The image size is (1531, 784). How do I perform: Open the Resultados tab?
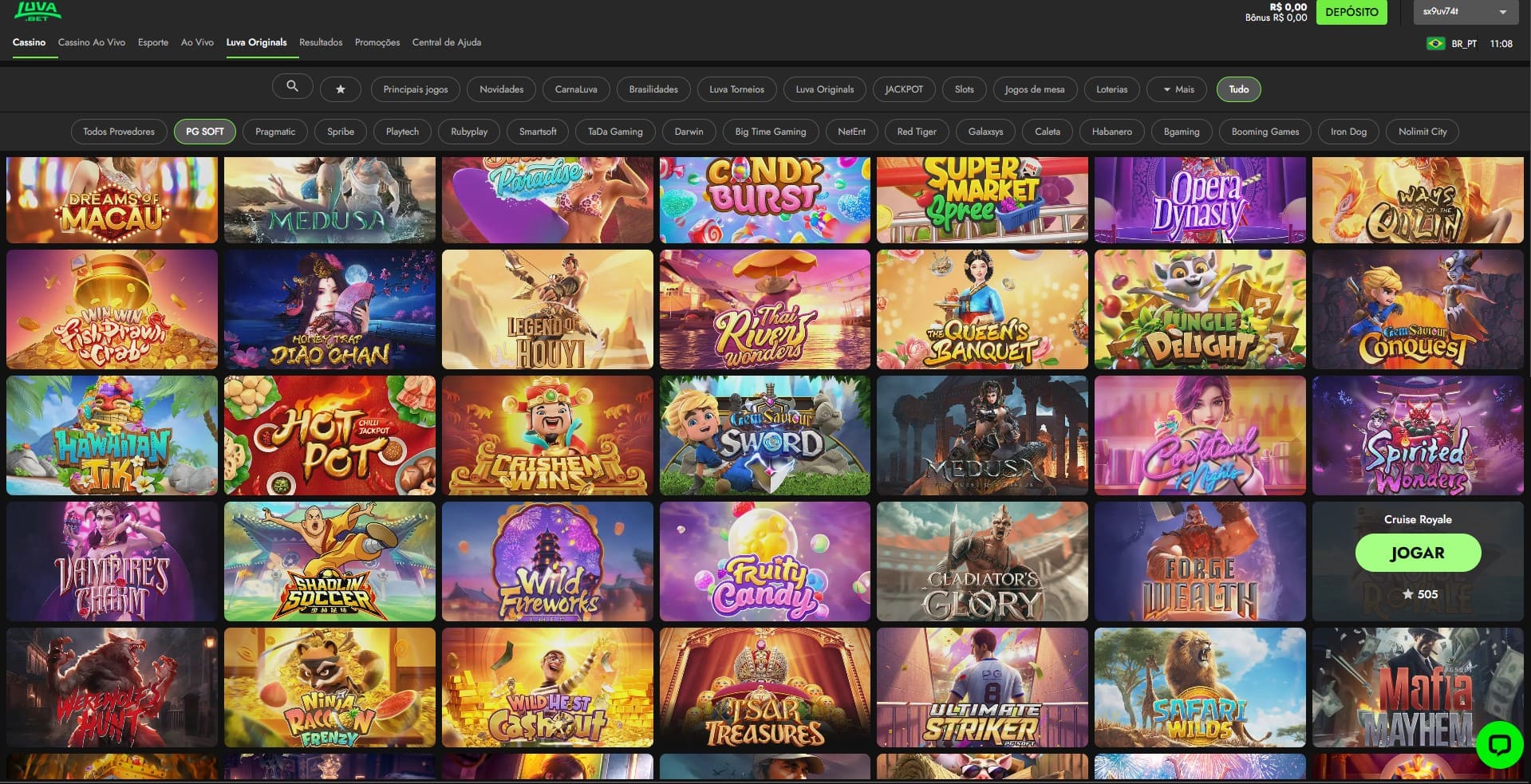(x=321, y=42)
